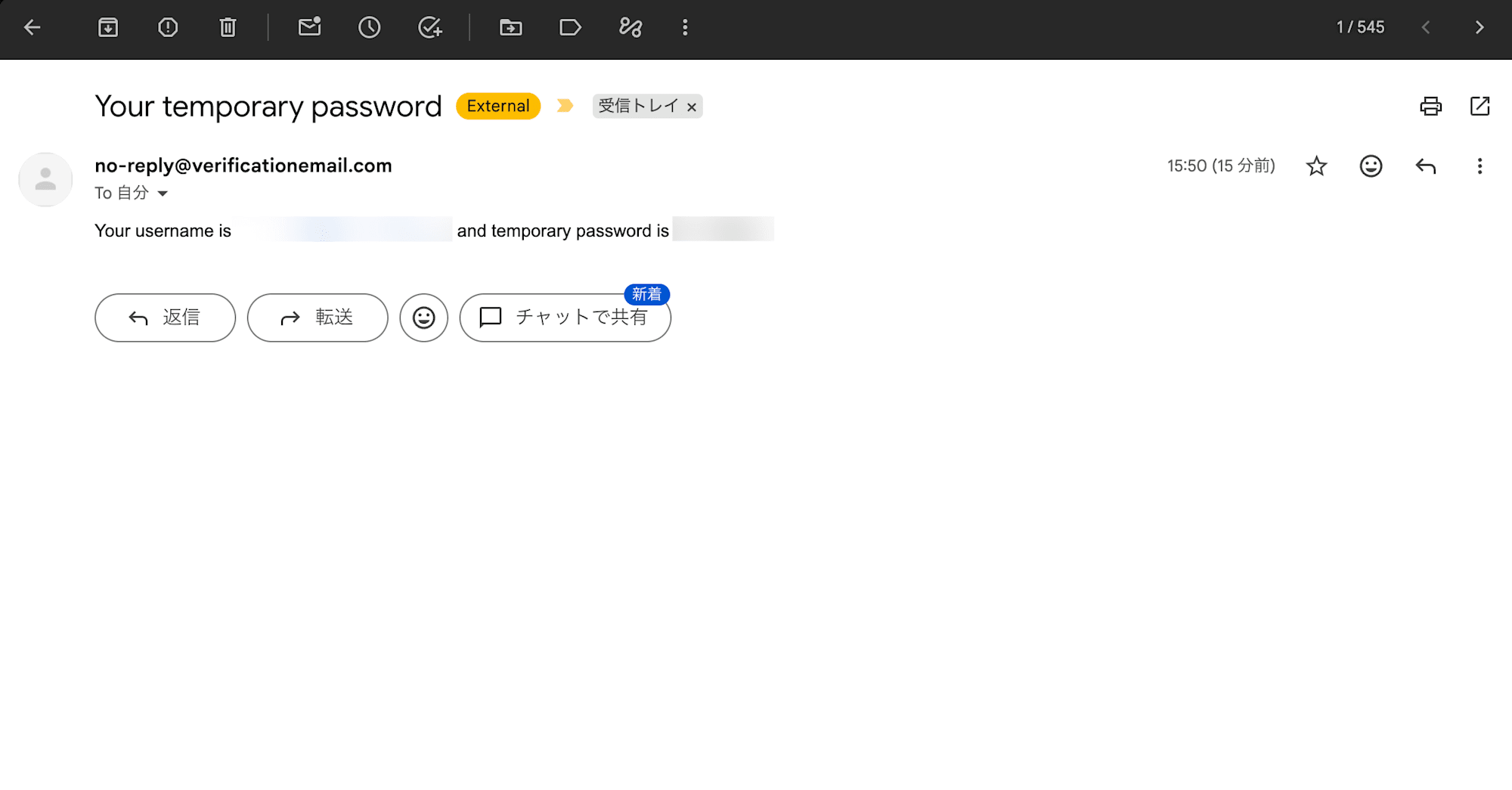Image resolution: width=1512 pixels, height=790 pixels.
Task: Click the reply arrow in message header
Action: coord(1425,166)
